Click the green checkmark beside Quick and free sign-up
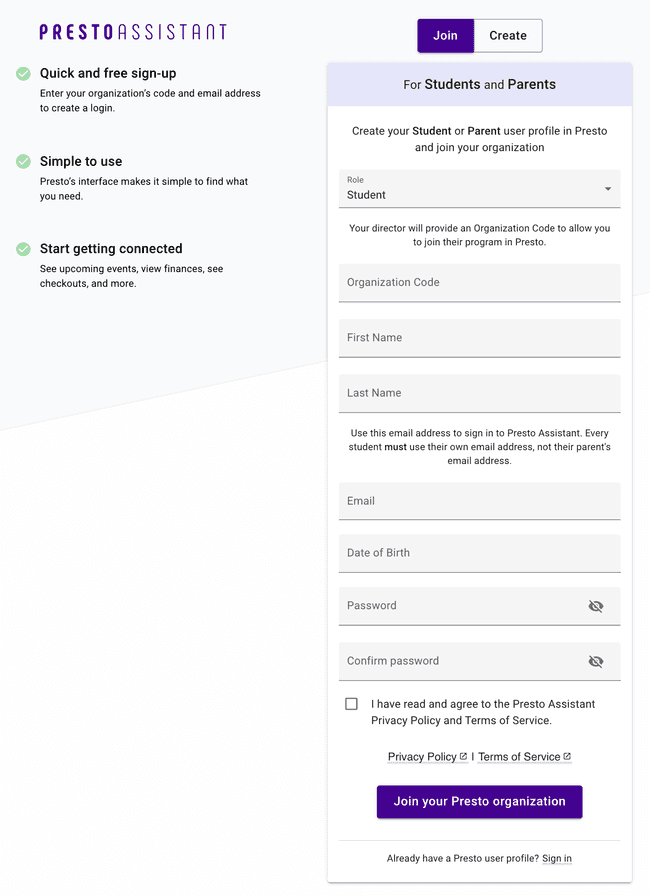The height and width of the screenshot is (896, 650). pos(23,73)
